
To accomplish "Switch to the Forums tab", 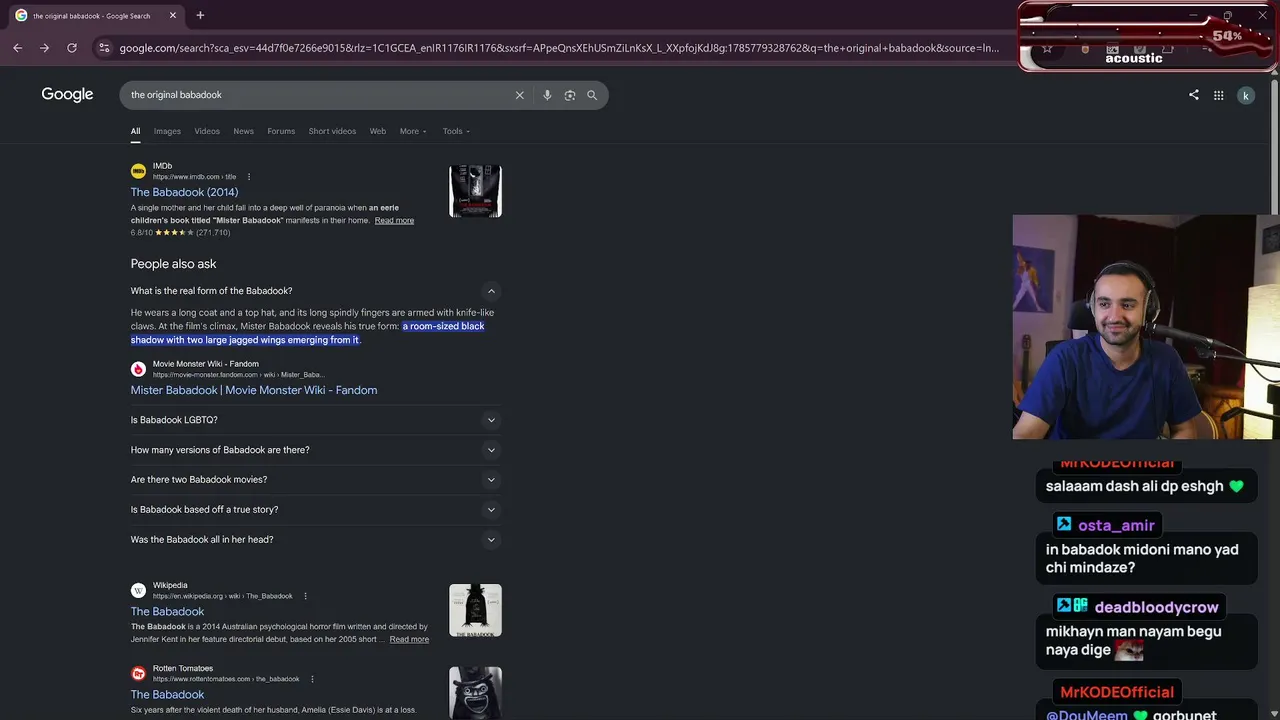I will point(281,131).
